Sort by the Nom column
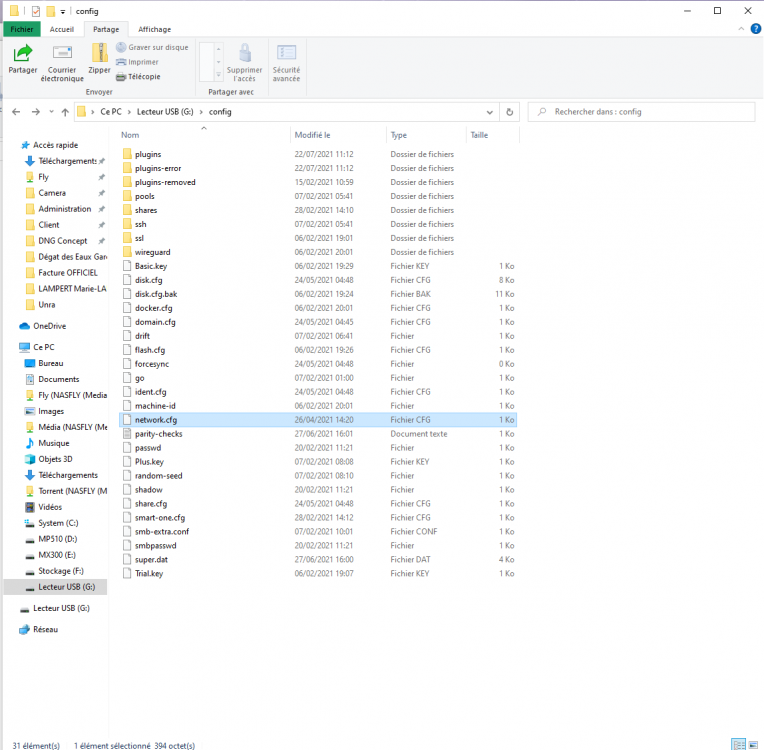The image size is (764, 750). click(130, 135)
